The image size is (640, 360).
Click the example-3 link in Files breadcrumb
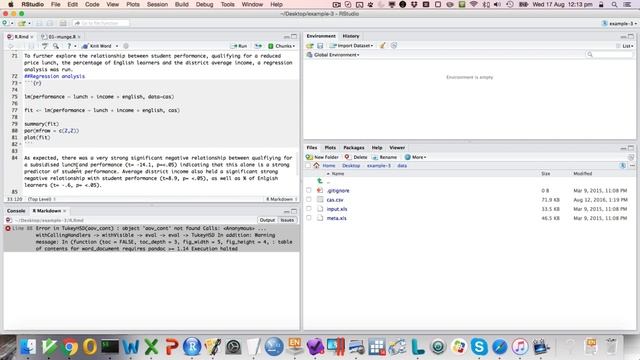[x=379, y=166]
